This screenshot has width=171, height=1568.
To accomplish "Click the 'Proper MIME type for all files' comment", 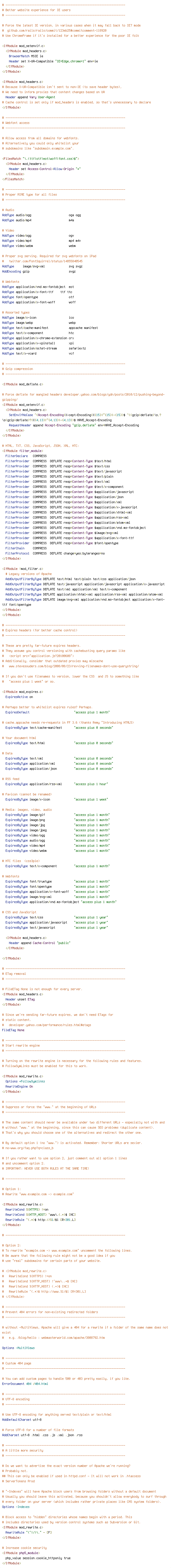I will (29, 195).
